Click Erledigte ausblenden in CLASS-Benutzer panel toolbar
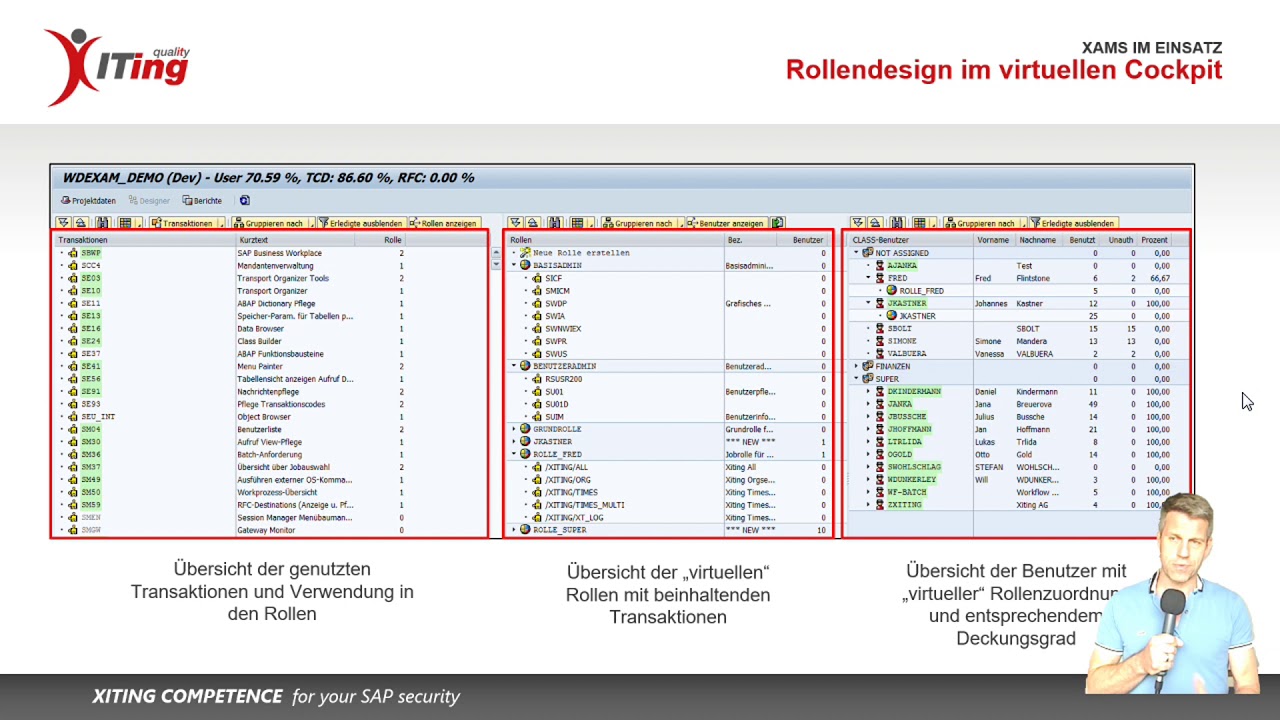The height and width of the screenshot is (720, 1280). click(x=1073, y=223)
